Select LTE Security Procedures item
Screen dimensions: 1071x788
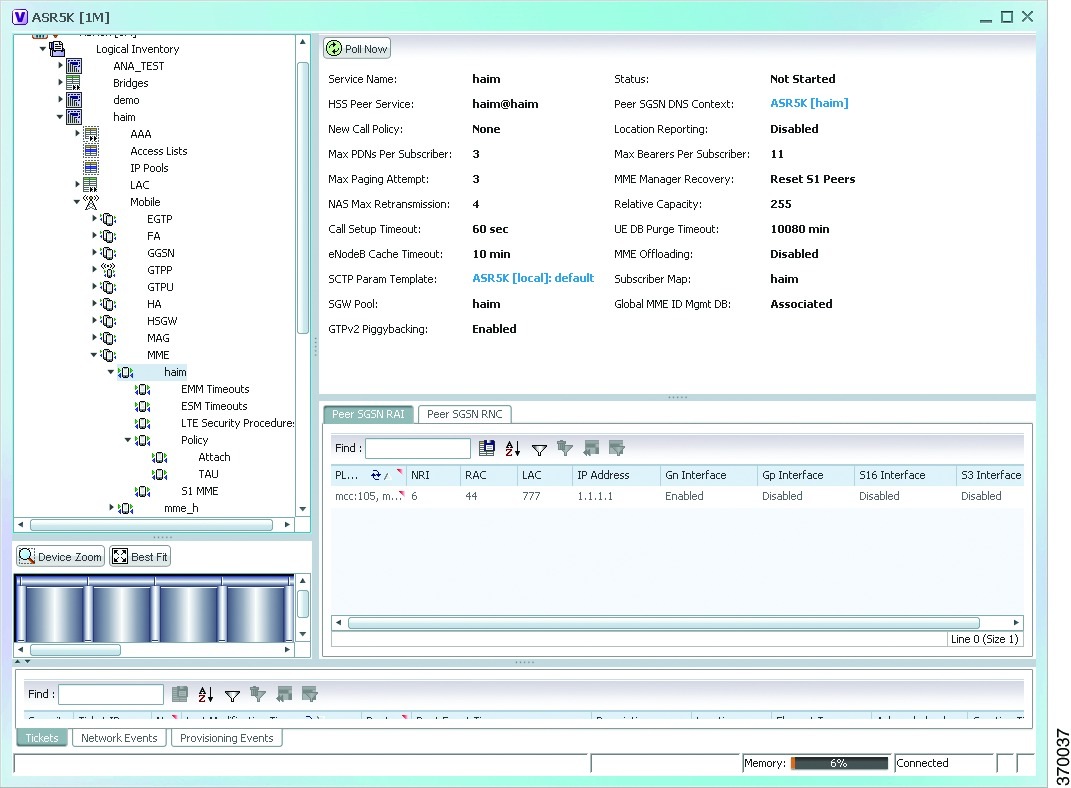(237, 423)
